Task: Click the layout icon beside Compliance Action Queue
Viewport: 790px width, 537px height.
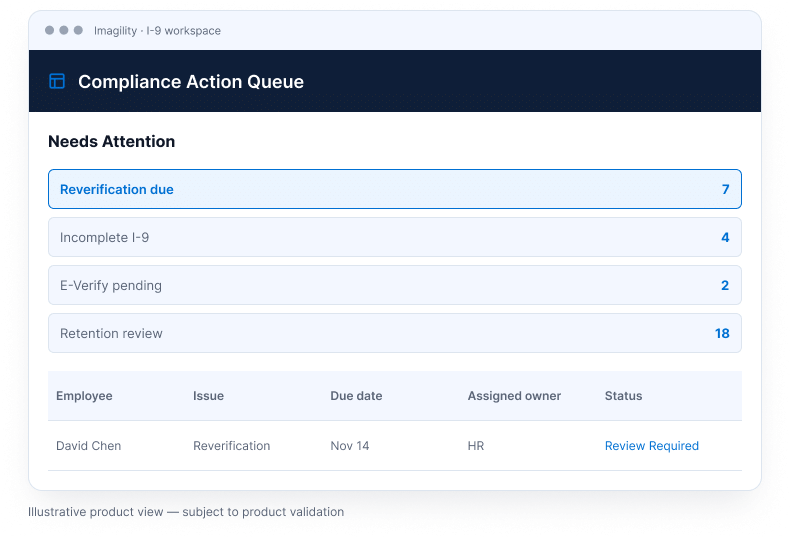Action: [57, 81]
